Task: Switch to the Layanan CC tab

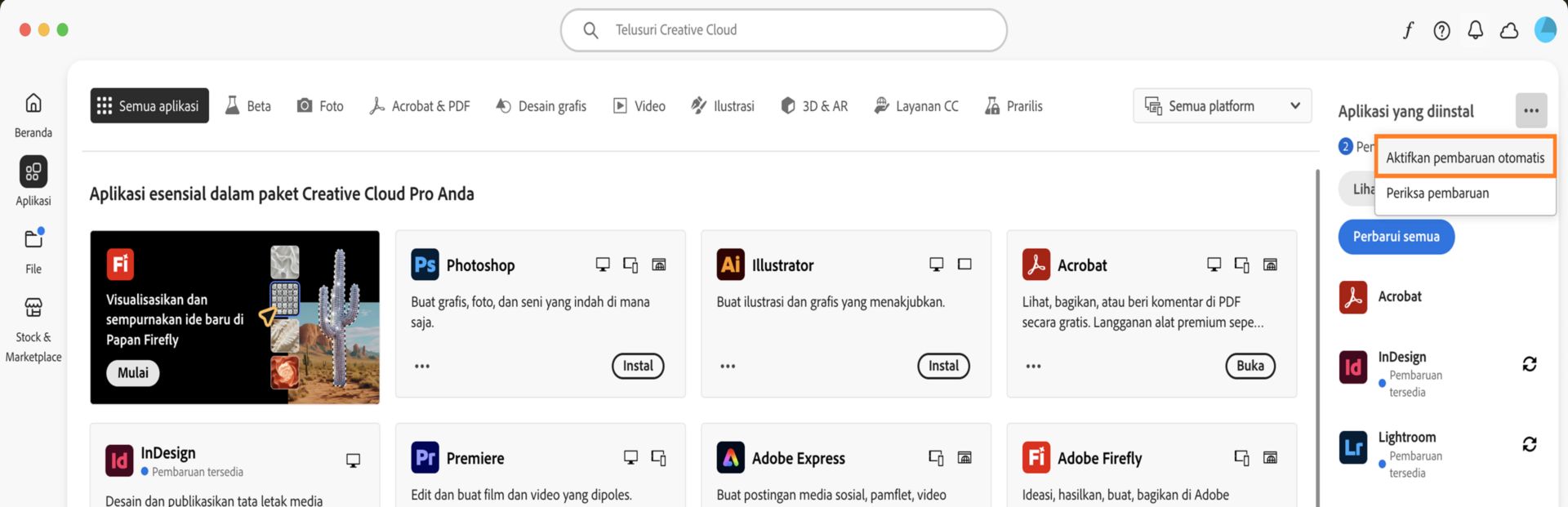Action: tap(916, 106)
